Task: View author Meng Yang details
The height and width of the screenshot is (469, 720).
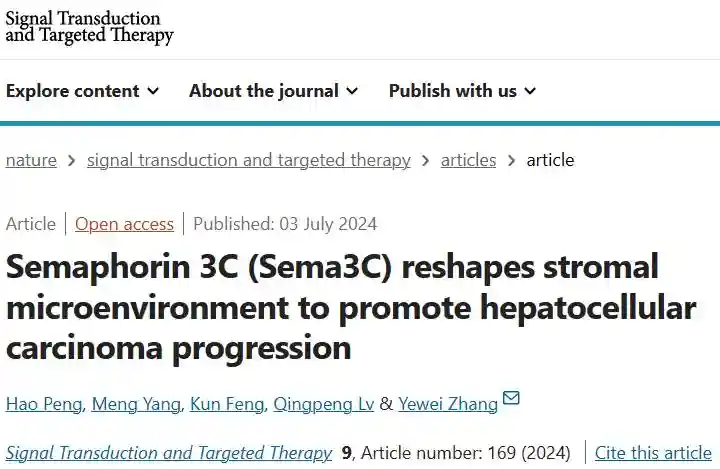Action: click(136, 404)
